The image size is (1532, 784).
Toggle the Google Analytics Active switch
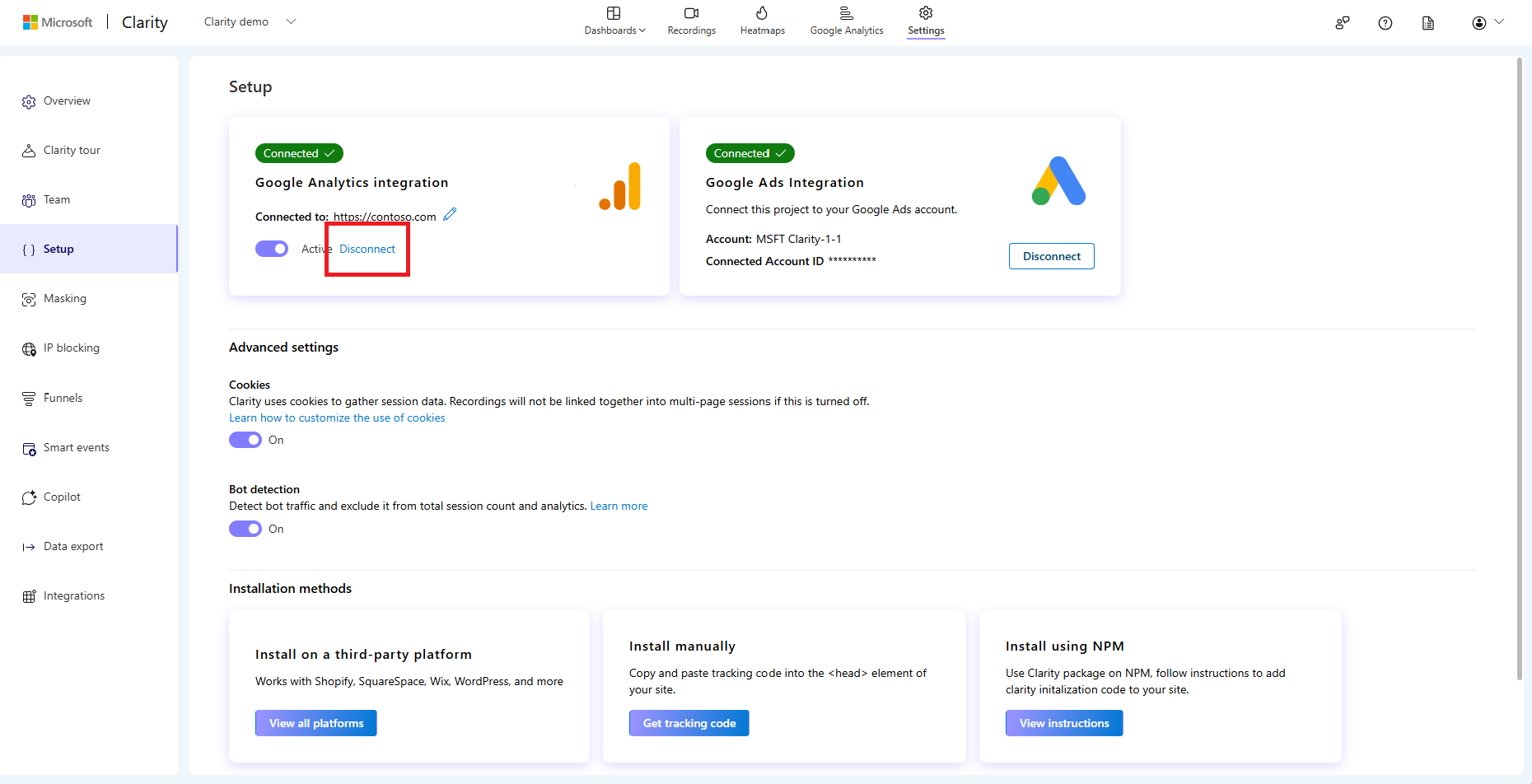pyautogui.click(x=272, y=248)
